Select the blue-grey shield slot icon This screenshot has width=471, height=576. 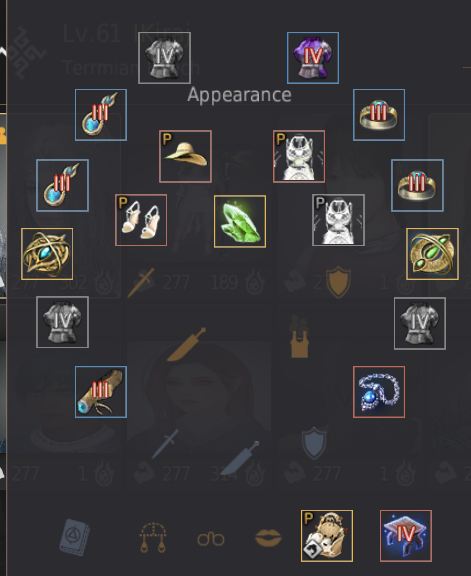[x=314, y=443]
